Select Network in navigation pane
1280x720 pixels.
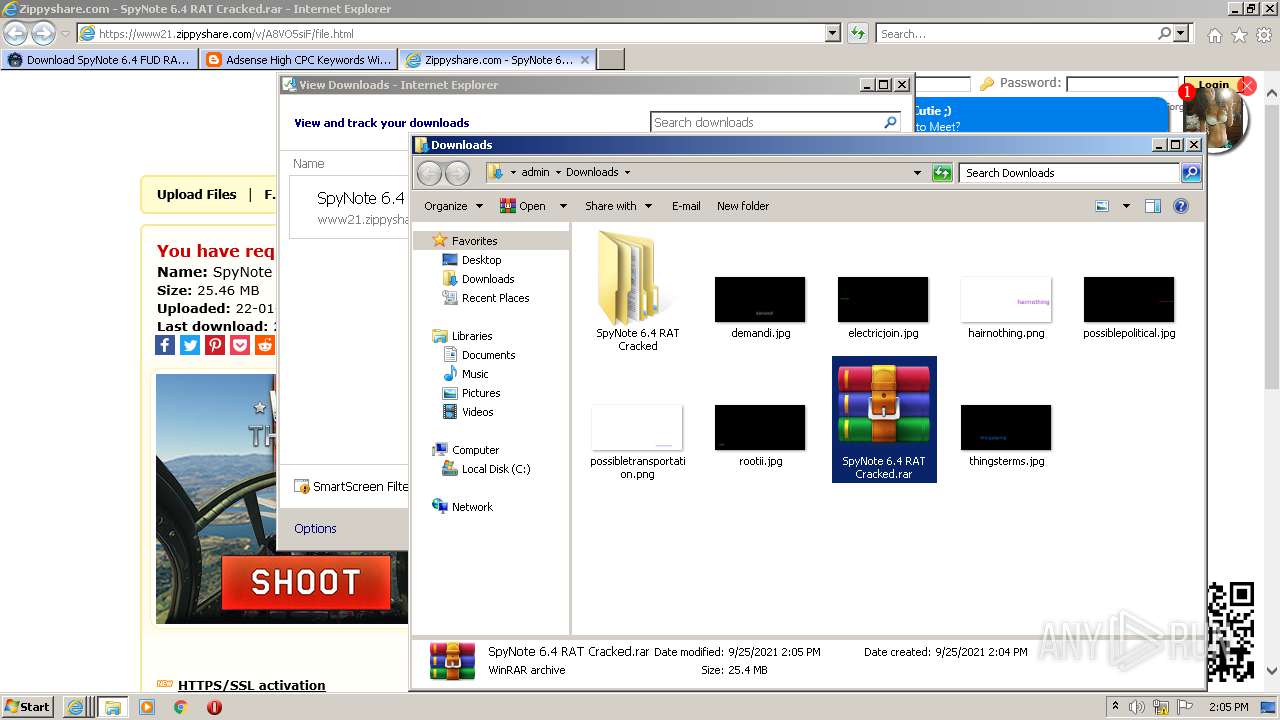(x=471, y=507)
